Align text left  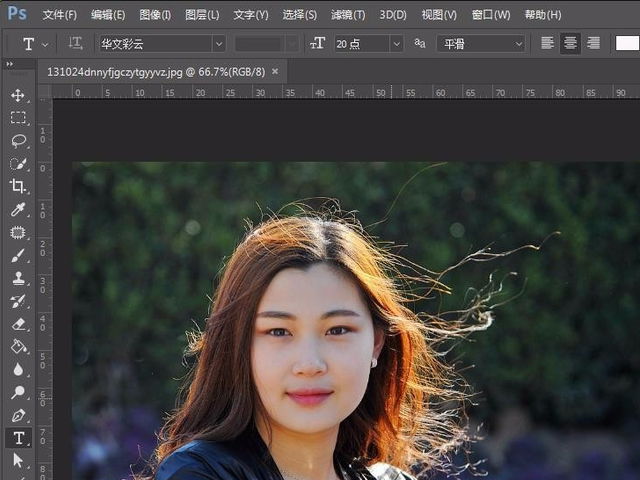547,43
